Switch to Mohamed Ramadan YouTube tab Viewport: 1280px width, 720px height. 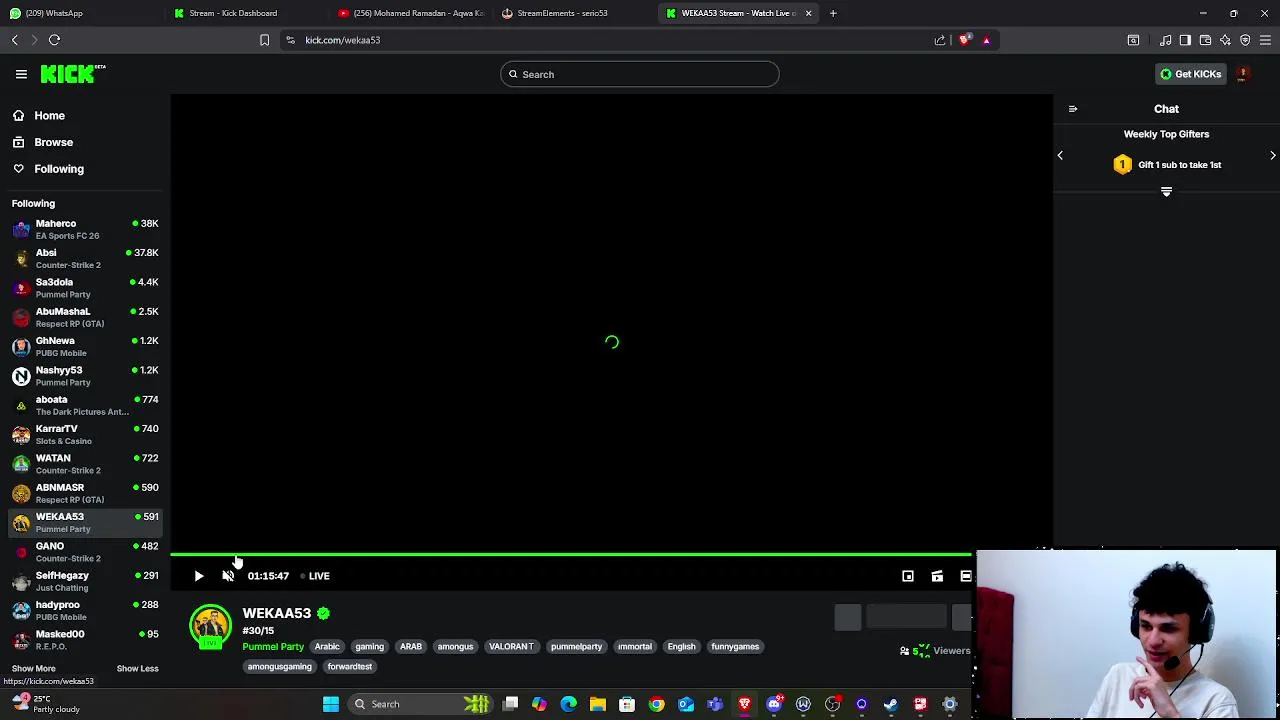pos(410,13)
